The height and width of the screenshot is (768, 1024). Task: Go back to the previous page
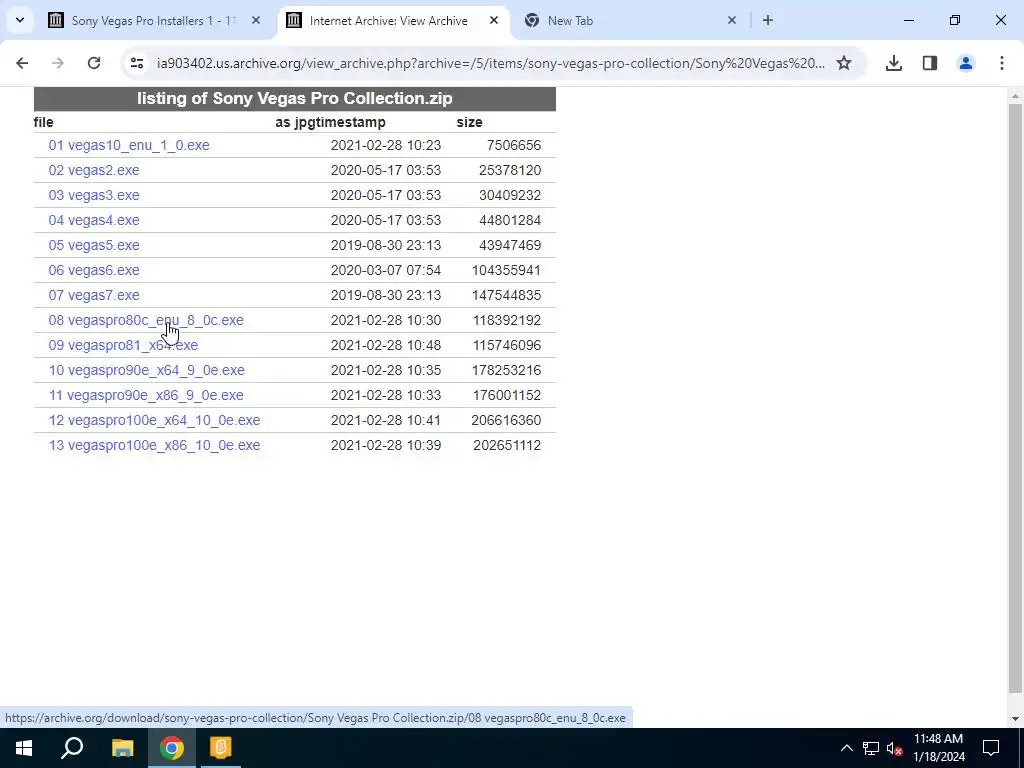click(22, 63)
